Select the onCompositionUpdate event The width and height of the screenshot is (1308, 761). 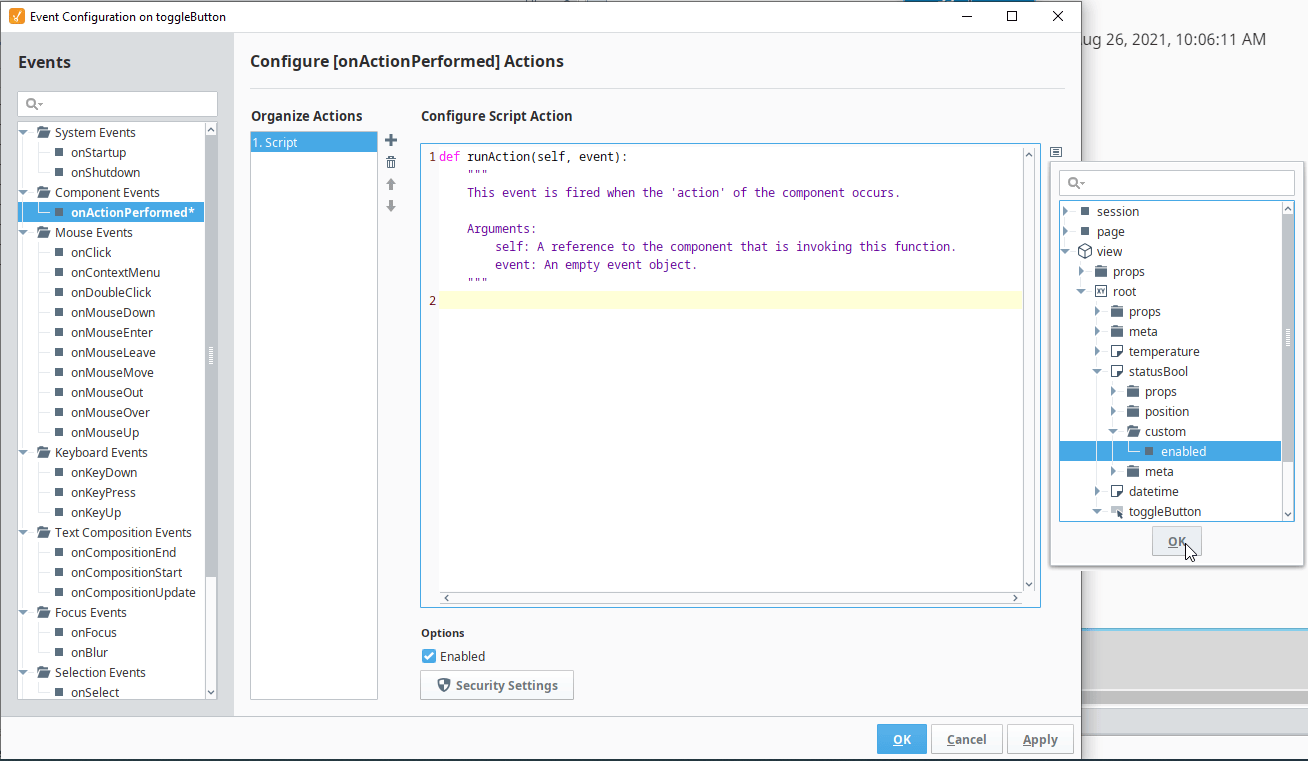point(133,592)
